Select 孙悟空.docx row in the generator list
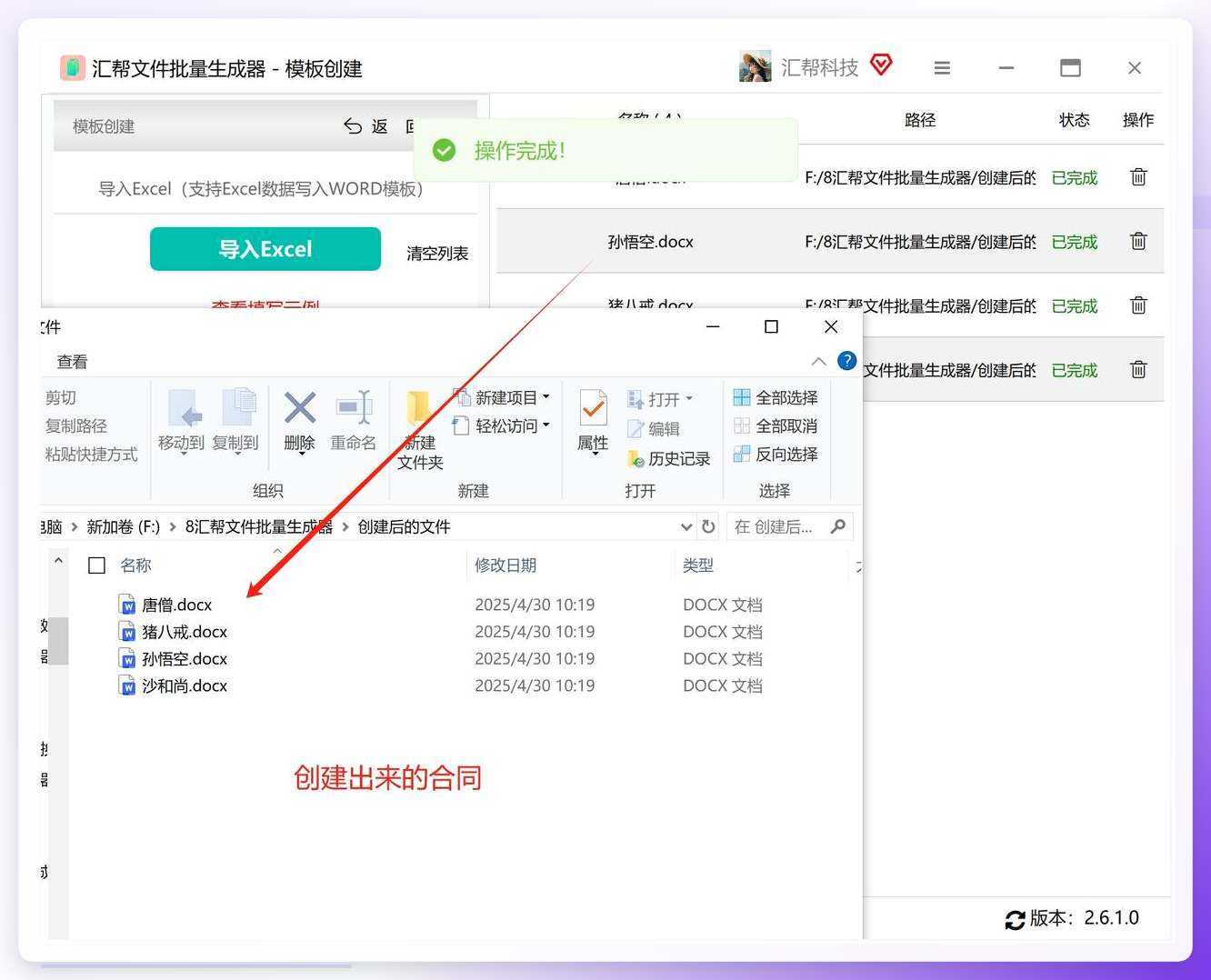This screenshot has height=980, width=1211. [x=830, y=242]
